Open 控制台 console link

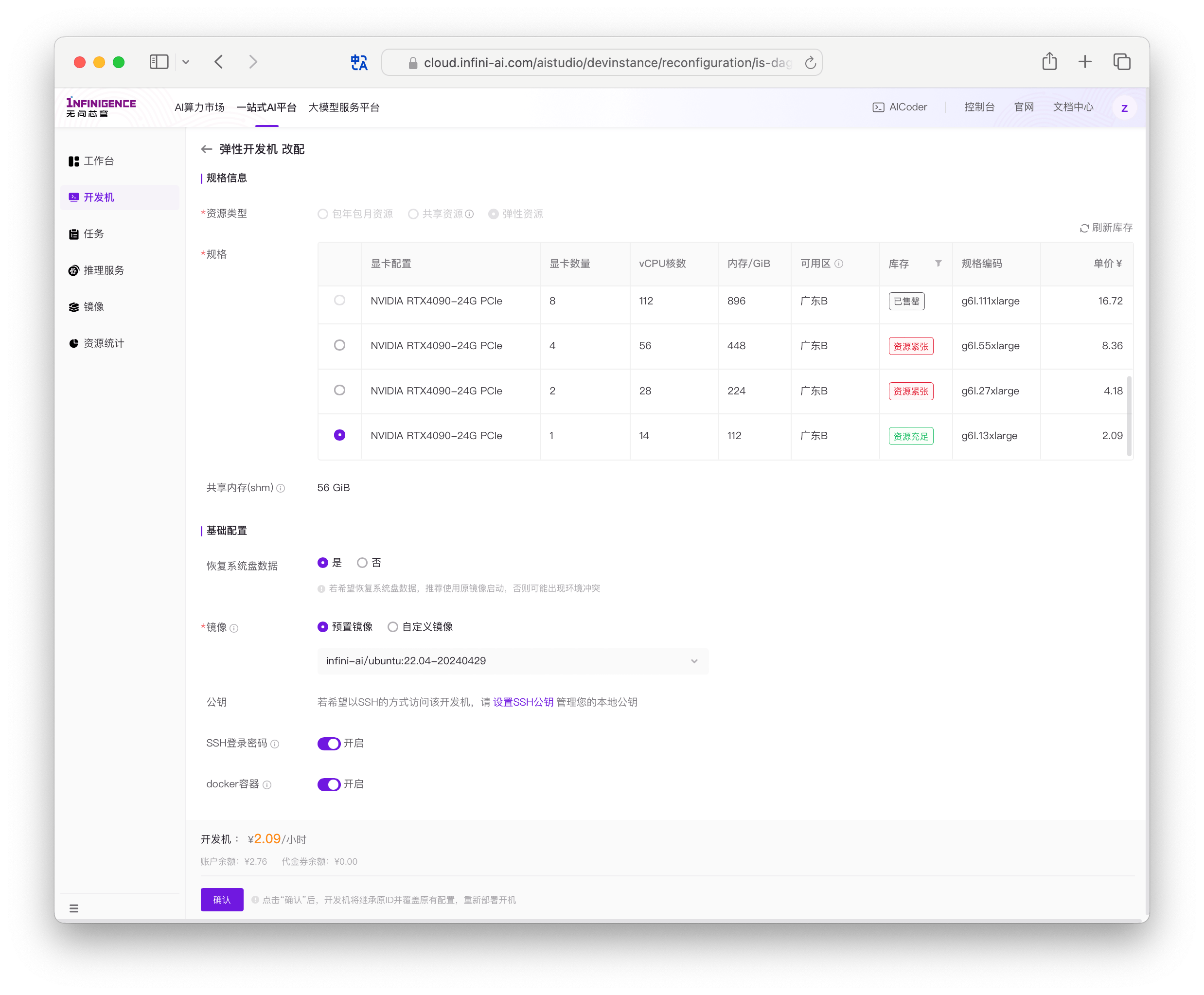pos(979,107)
